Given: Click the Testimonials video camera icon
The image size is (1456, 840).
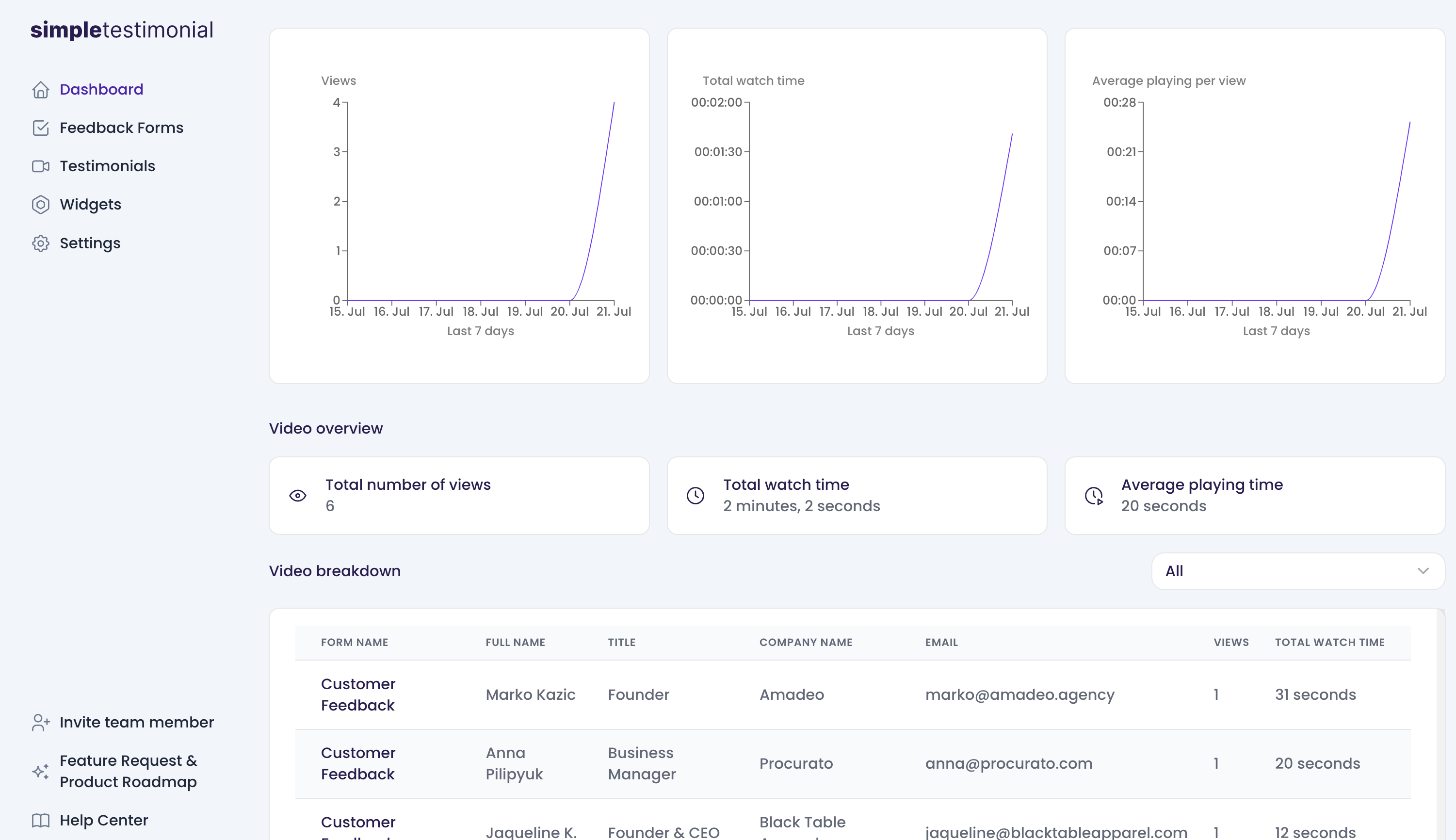Looking at the screenshot, I should coord(40,166).
